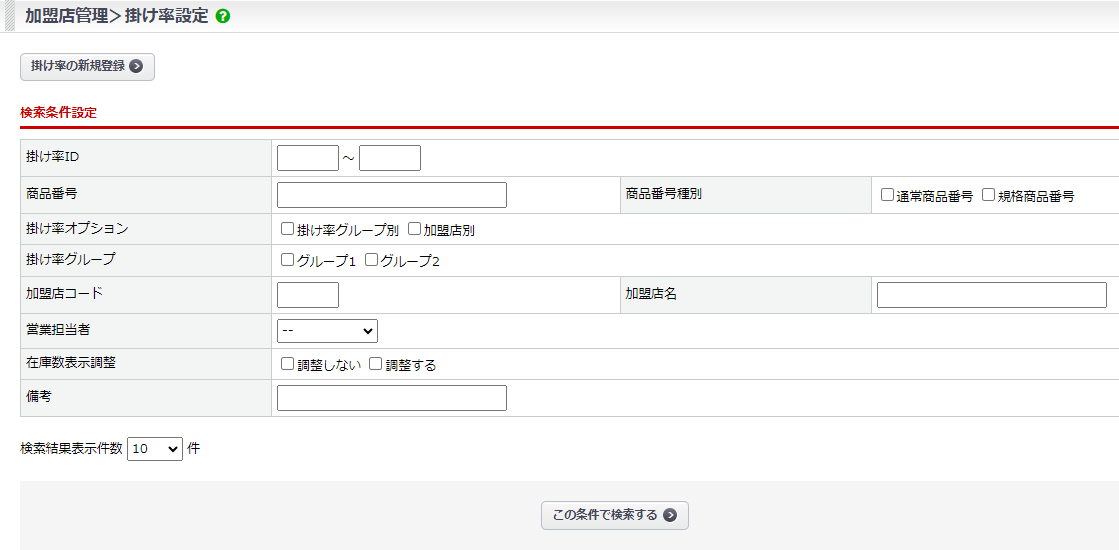Click the この条件で検索する search button
This screenshot has width=1119, height=550.
[x=614, y=515]
